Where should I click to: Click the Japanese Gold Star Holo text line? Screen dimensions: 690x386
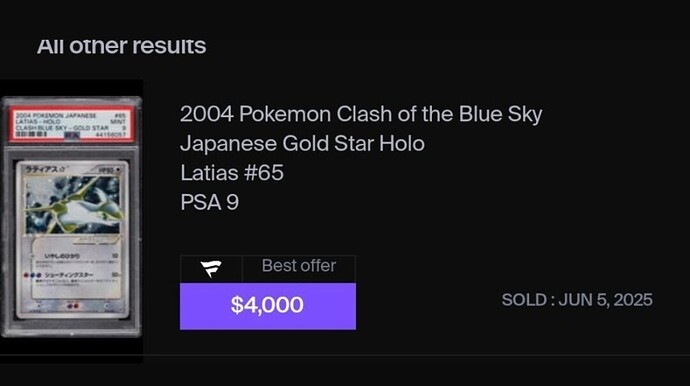tap(302, 143)
